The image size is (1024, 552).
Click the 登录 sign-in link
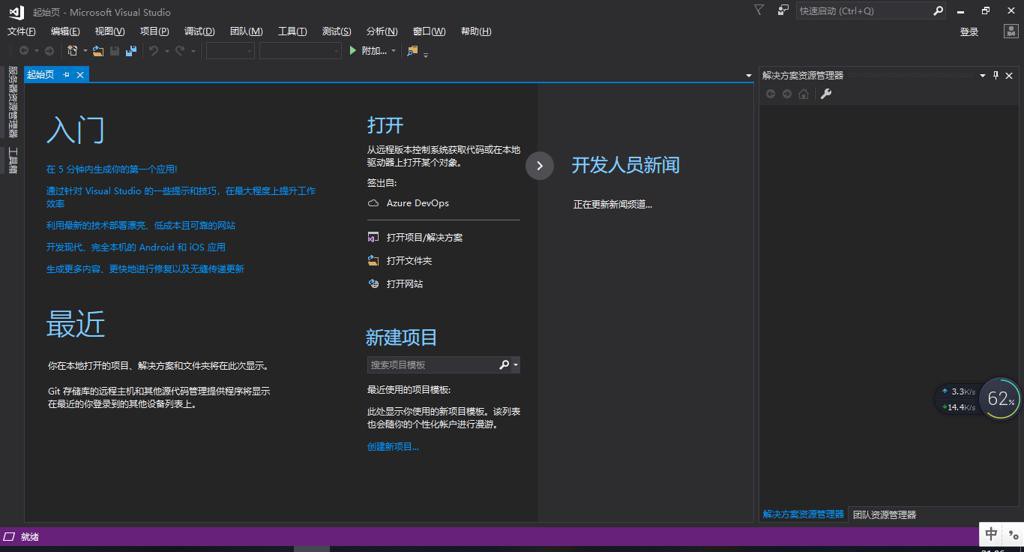click(969, 31)
